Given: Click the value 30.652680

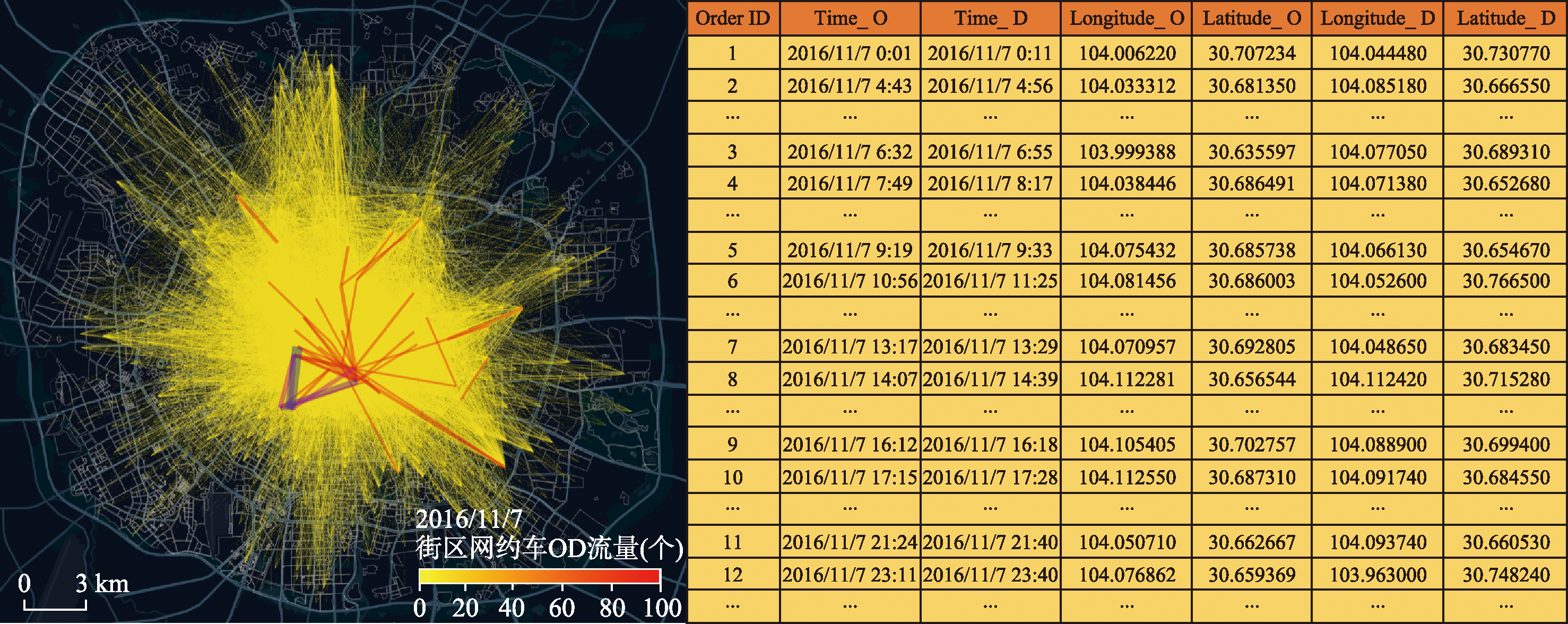Looking at the screenshot, I should (1506, 183).
